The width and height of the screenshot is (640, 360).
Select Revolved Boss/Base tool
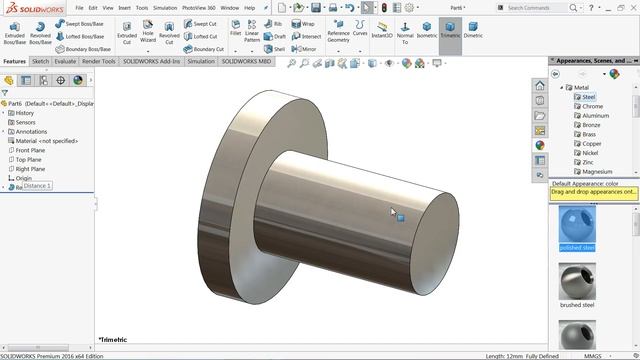coord(40,33)
